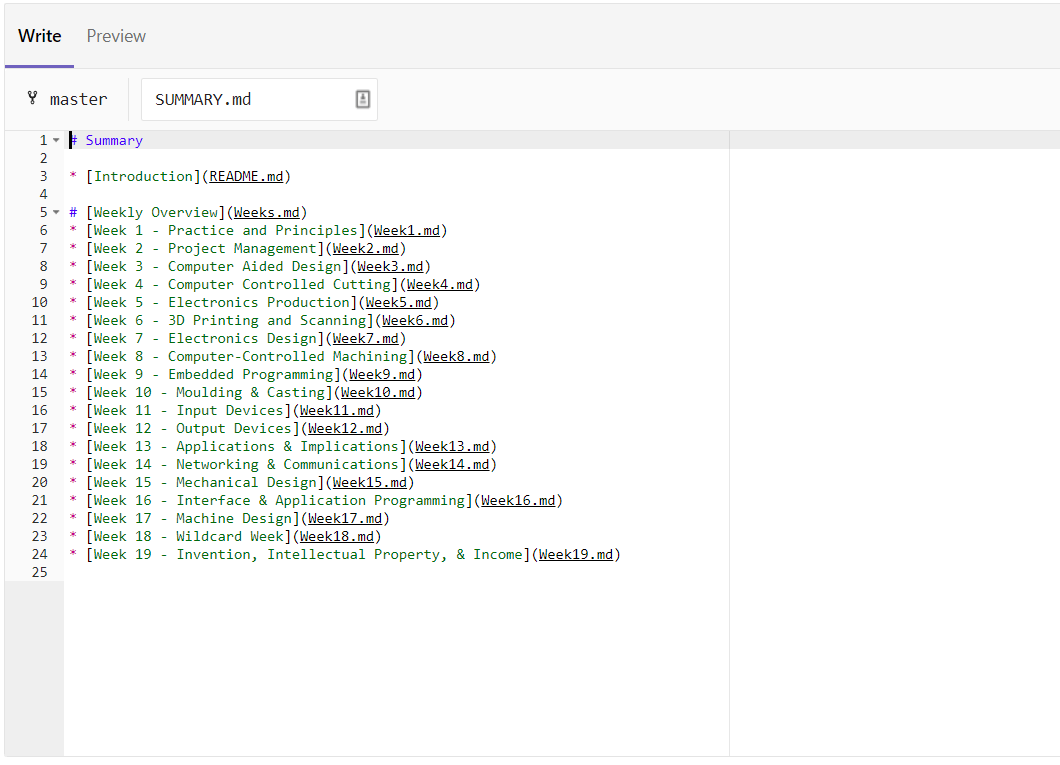Click line number 12 in the gutter

coord(39,338)
